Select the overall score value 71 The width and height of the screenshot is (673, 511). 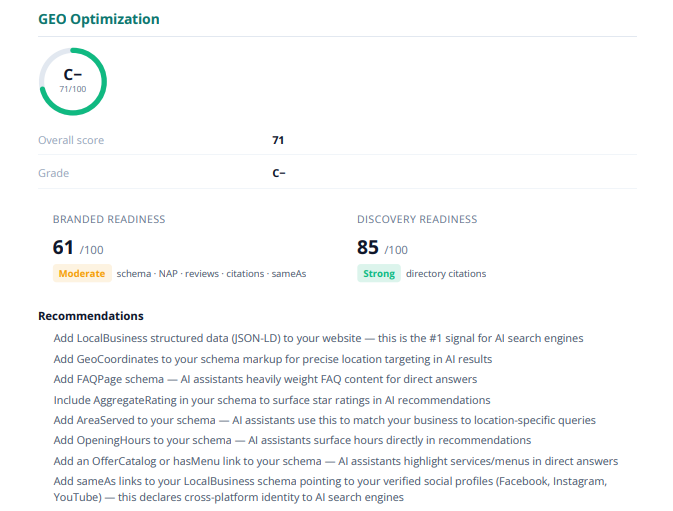point(278,140)
